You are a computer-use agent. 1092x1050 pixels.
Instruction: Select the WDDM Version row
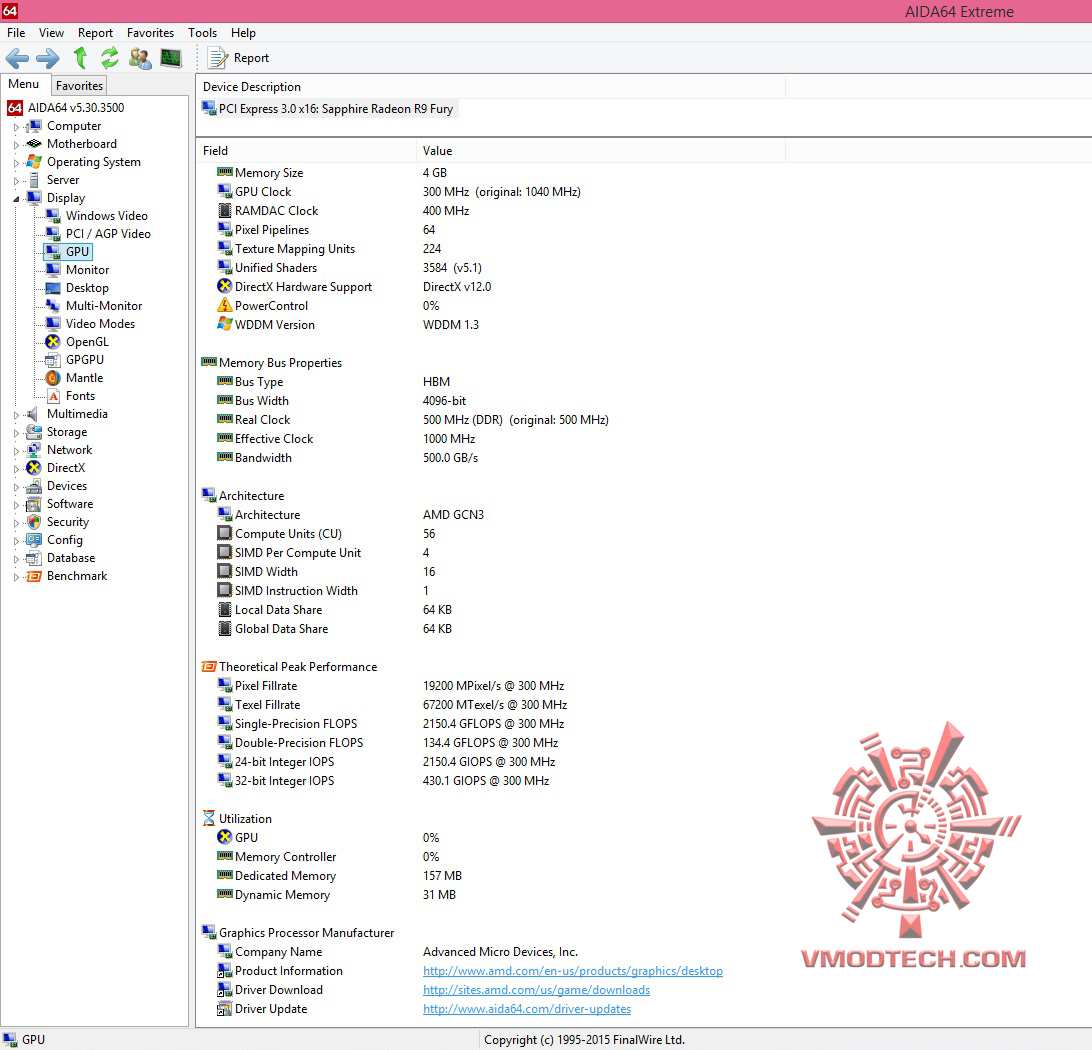[348, 324]
